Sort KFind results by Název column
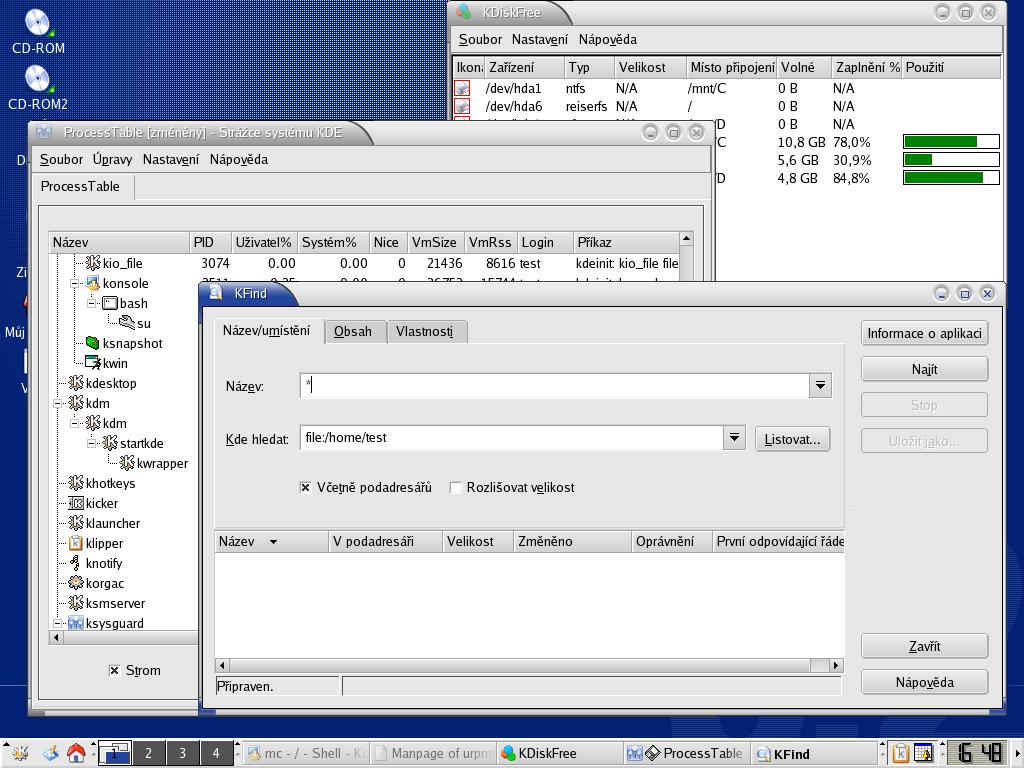 pos(271,541)
